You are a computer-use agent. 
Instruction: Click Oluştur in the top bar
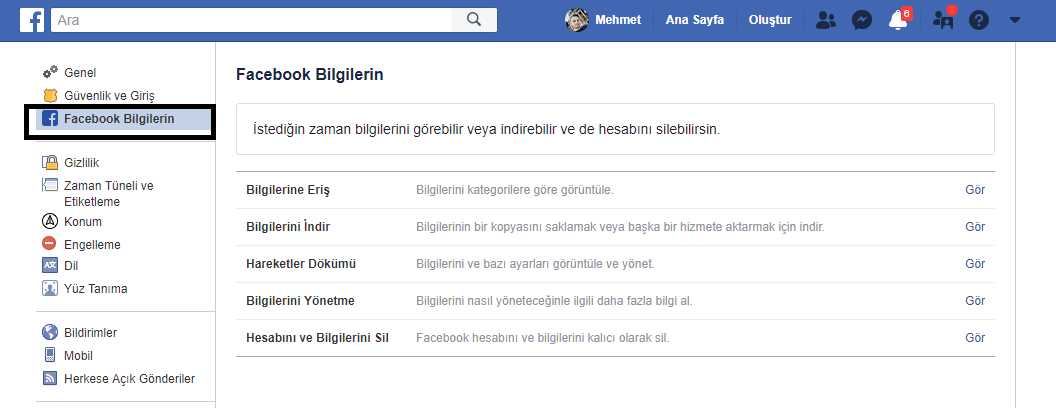tap(770, 20)
